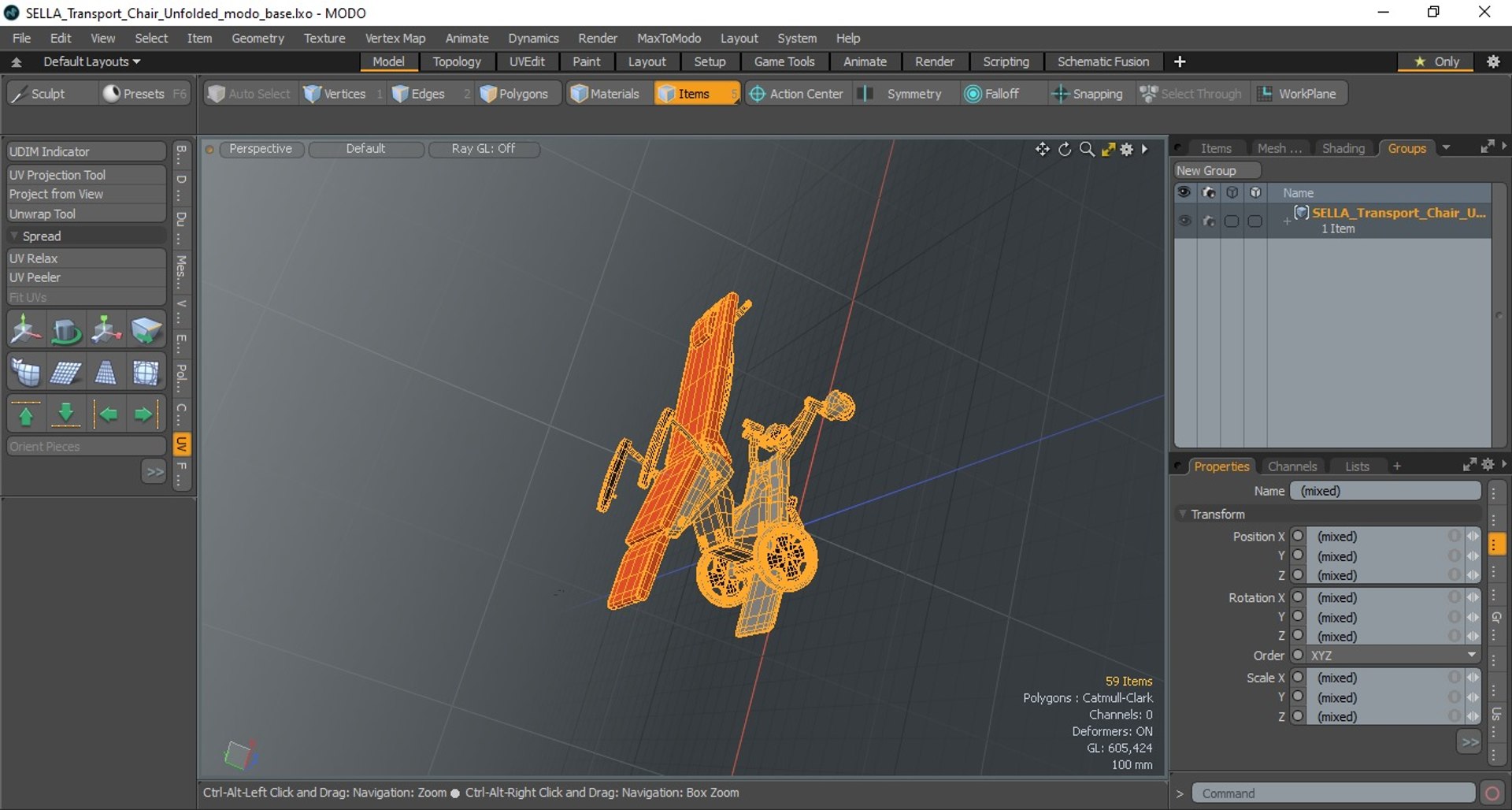
Task: Align UVs right with green right arrow
Action: tap(146, 414)
